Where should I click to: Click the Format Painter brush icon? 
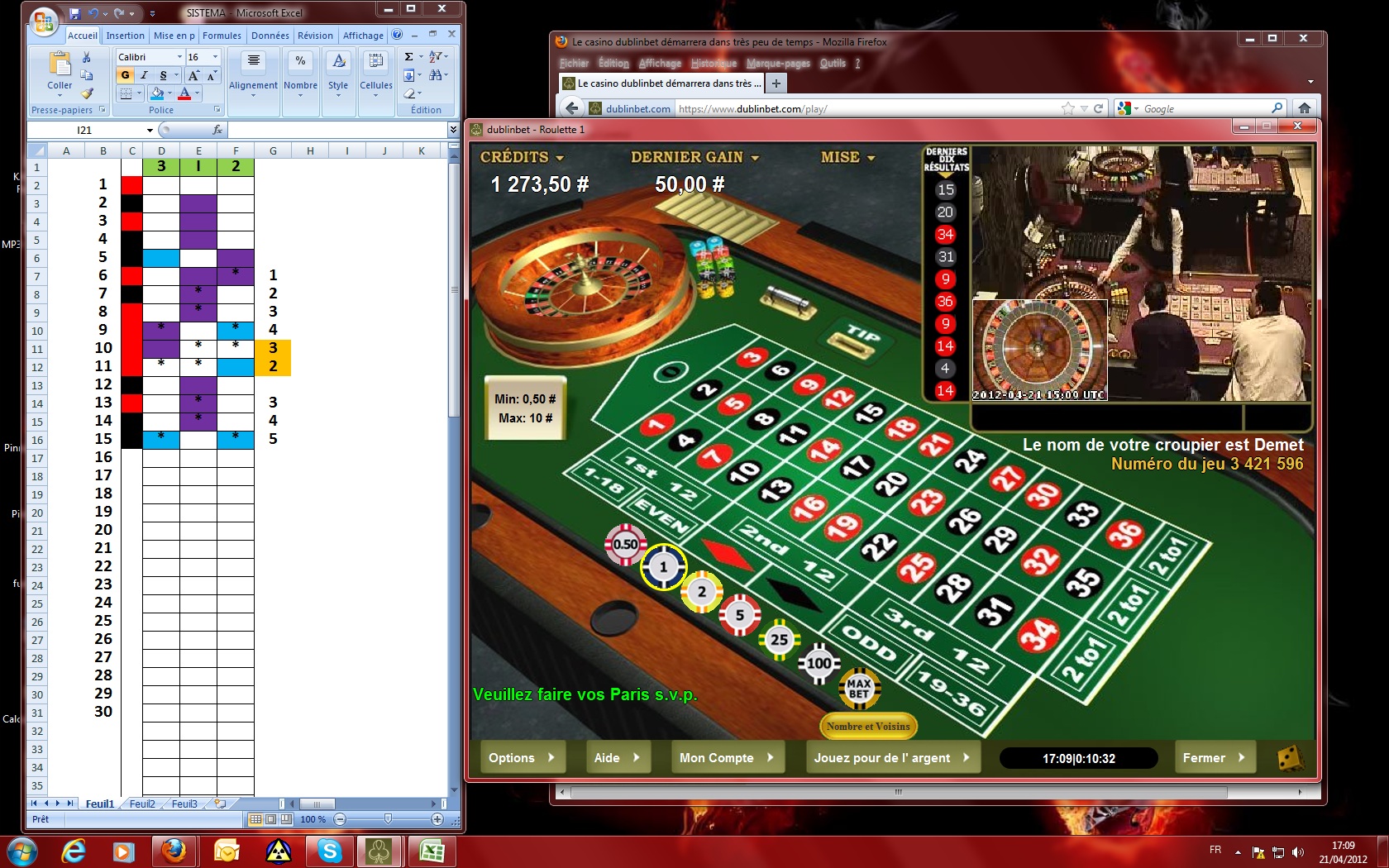(x=87, y=93)
